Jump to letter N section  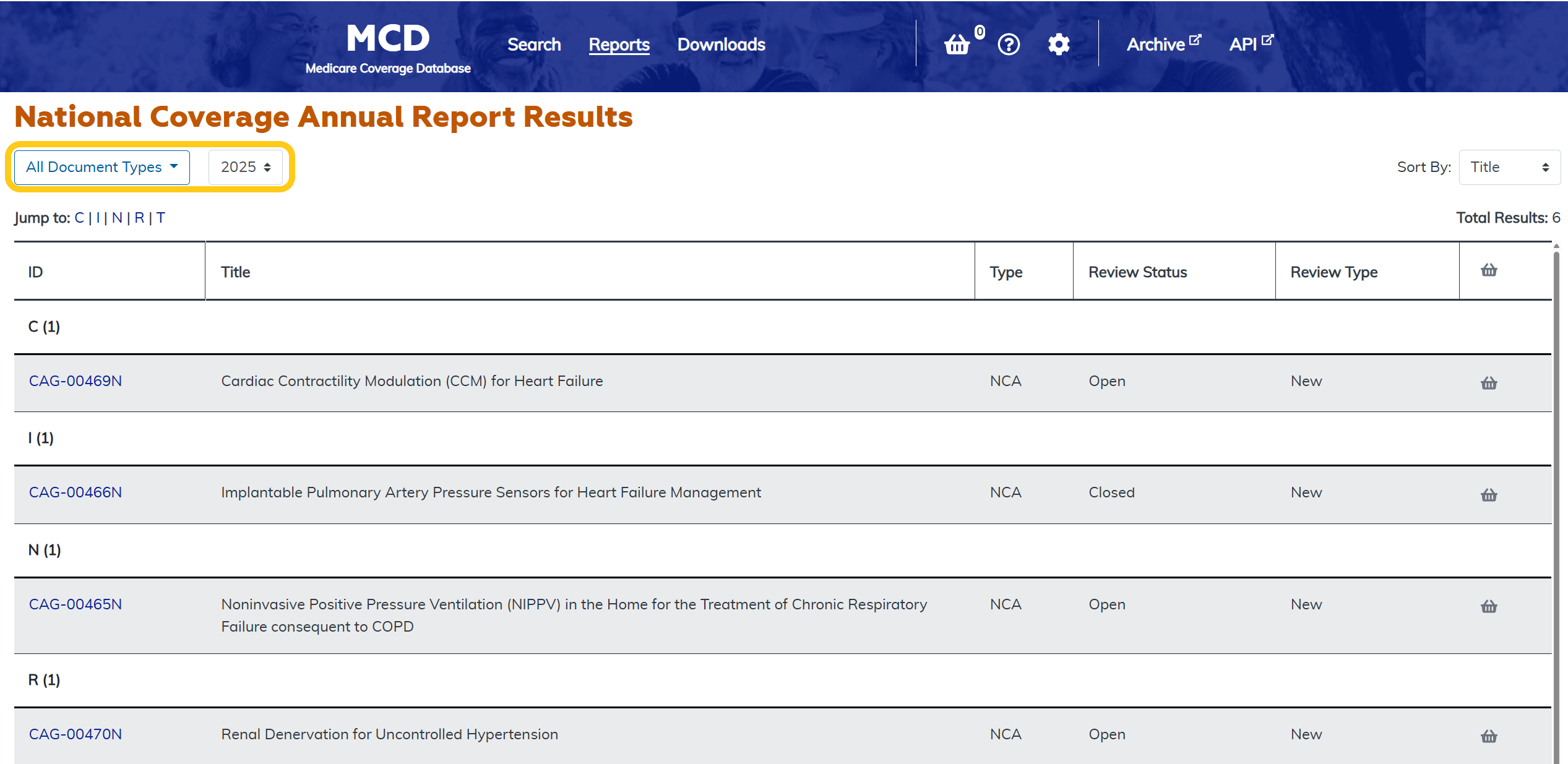(117, 218)
